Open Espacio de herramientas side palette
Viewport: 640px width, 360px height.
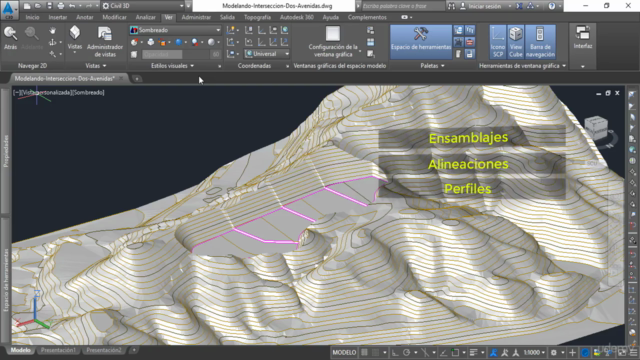[6, 281]
